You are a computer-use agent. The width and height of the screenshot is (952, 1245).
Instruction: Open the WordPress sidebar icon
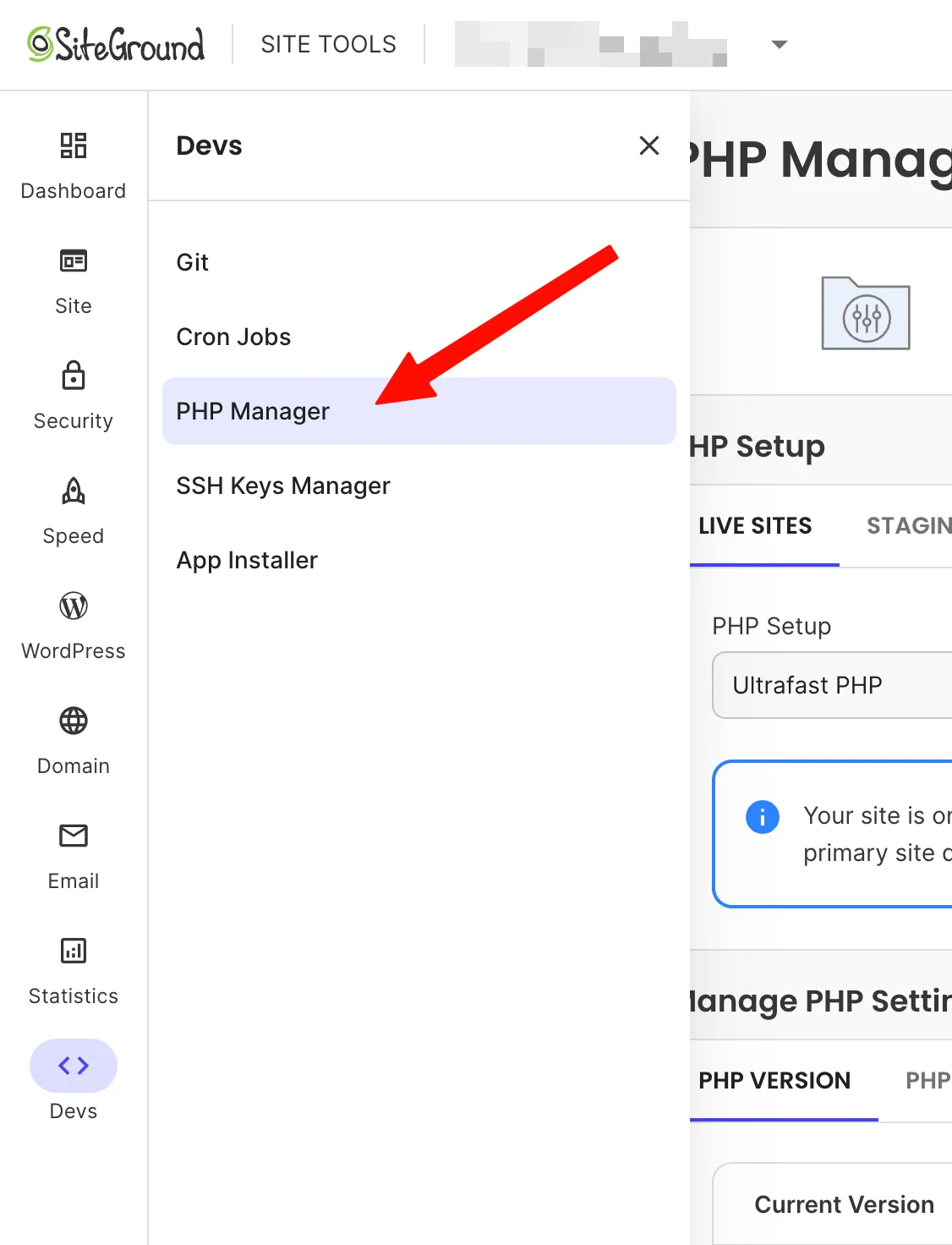click(x=74, y=606)
